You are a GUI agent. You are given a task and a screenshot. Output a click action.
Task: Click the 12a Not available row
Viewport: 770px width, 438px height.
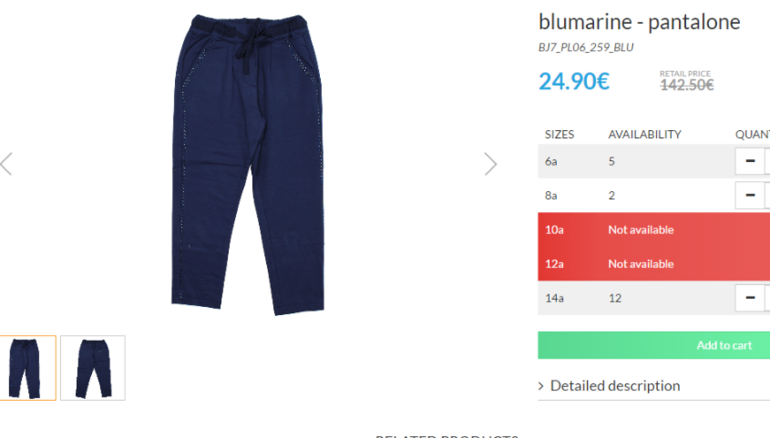click(x=654, y=264)
